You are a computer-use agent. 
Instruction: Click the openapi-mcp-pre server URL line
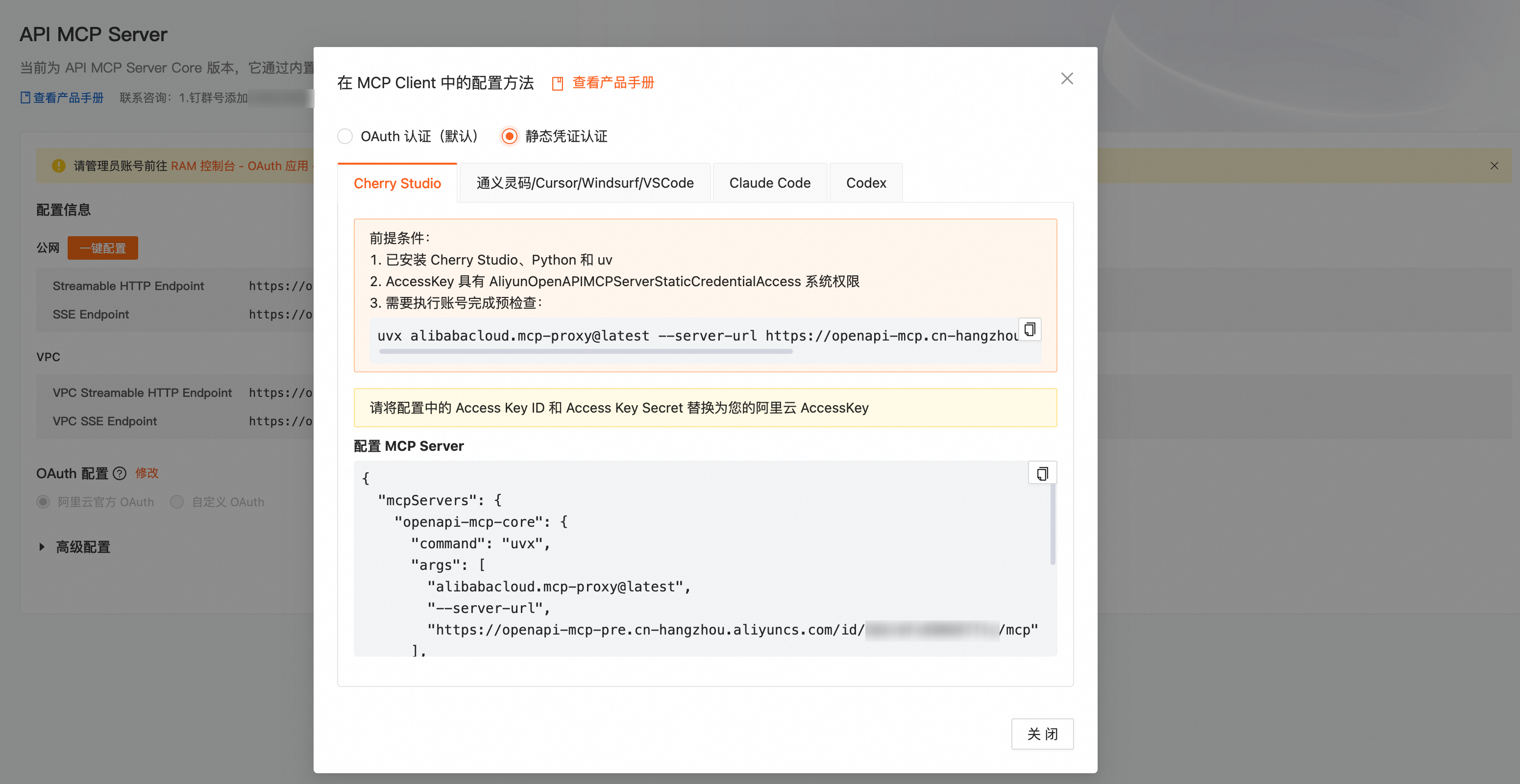733,630
